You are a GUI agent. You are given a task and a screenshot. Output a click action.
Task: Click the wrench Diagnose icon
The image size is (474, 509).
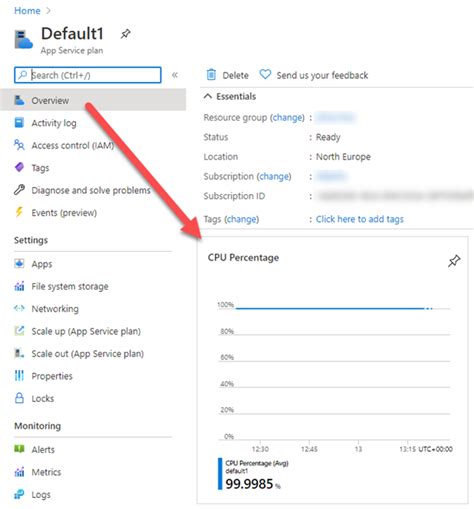coord(19,190)
